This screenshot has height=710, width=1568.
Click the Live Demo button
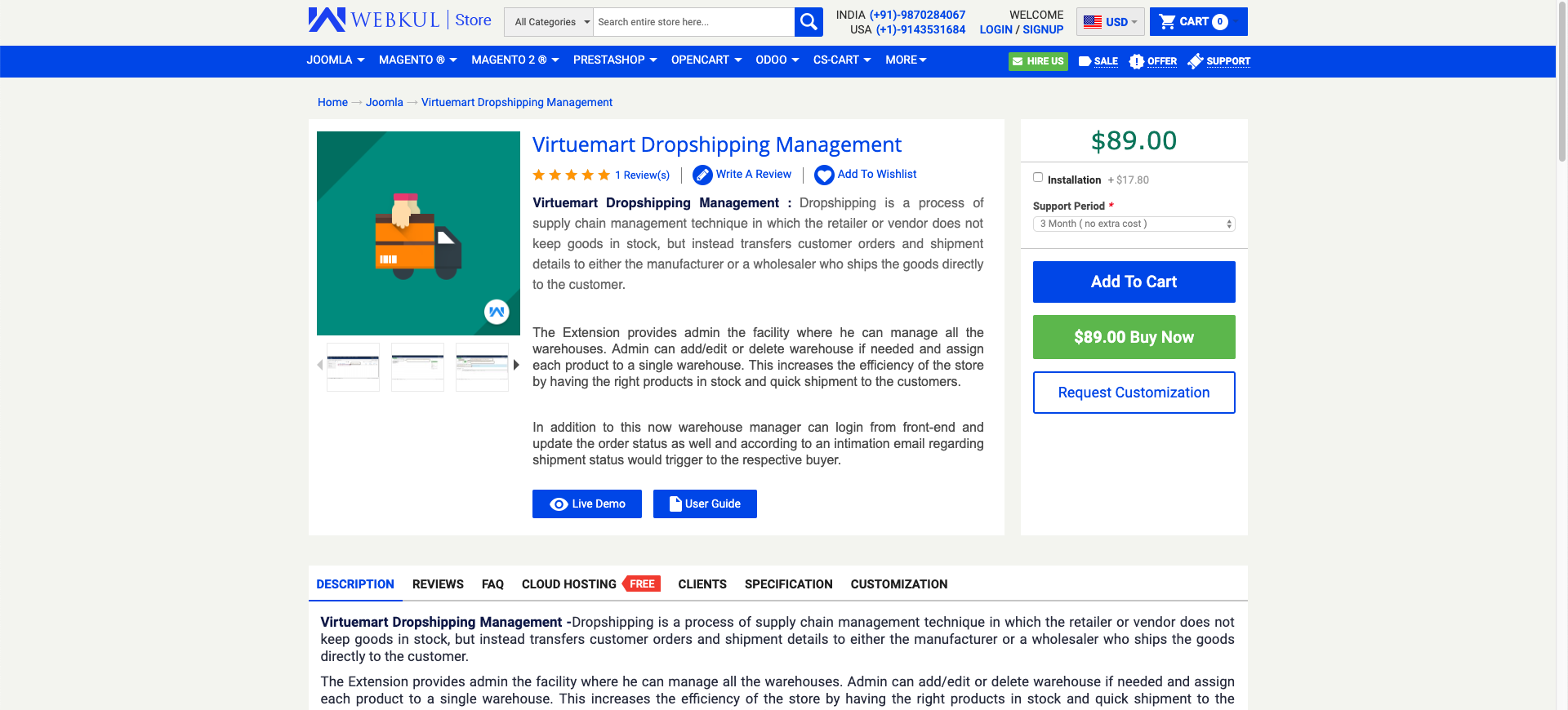[587, 504]
